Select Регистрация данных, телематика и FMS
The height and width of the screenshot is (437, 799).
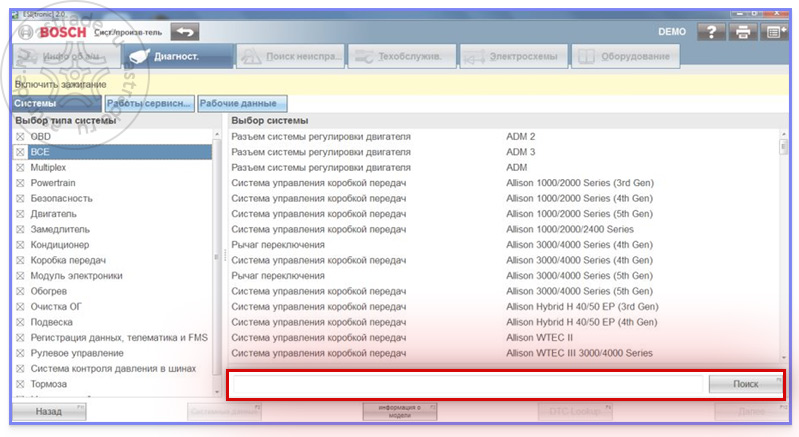click(x=112, y=338)
